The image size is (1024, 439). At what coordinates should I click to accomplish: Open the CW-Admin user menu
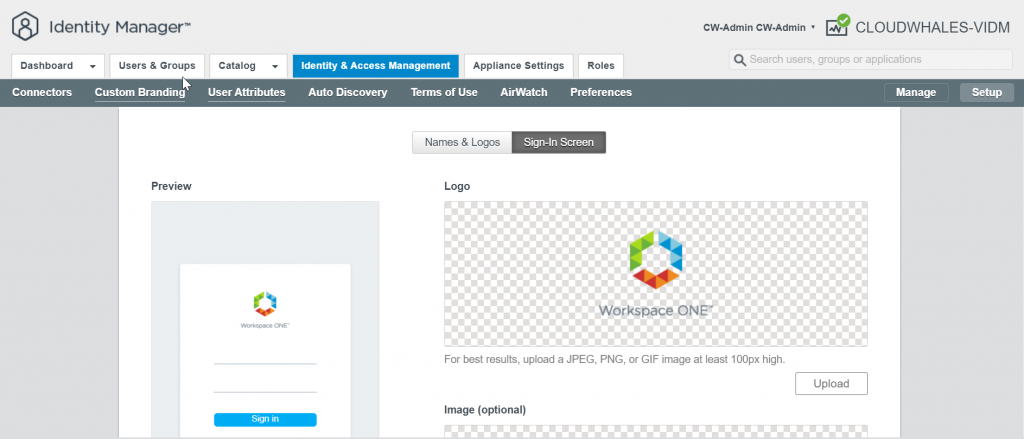(x=759, y=27)
